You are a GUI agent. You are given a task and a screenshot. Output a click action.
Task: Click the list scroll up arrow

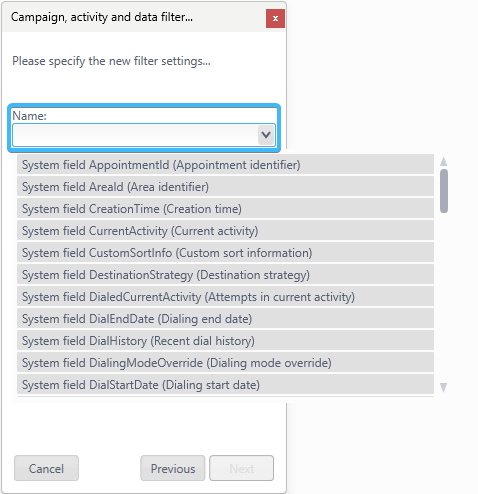pyautogui.click(x=443, y=162)
